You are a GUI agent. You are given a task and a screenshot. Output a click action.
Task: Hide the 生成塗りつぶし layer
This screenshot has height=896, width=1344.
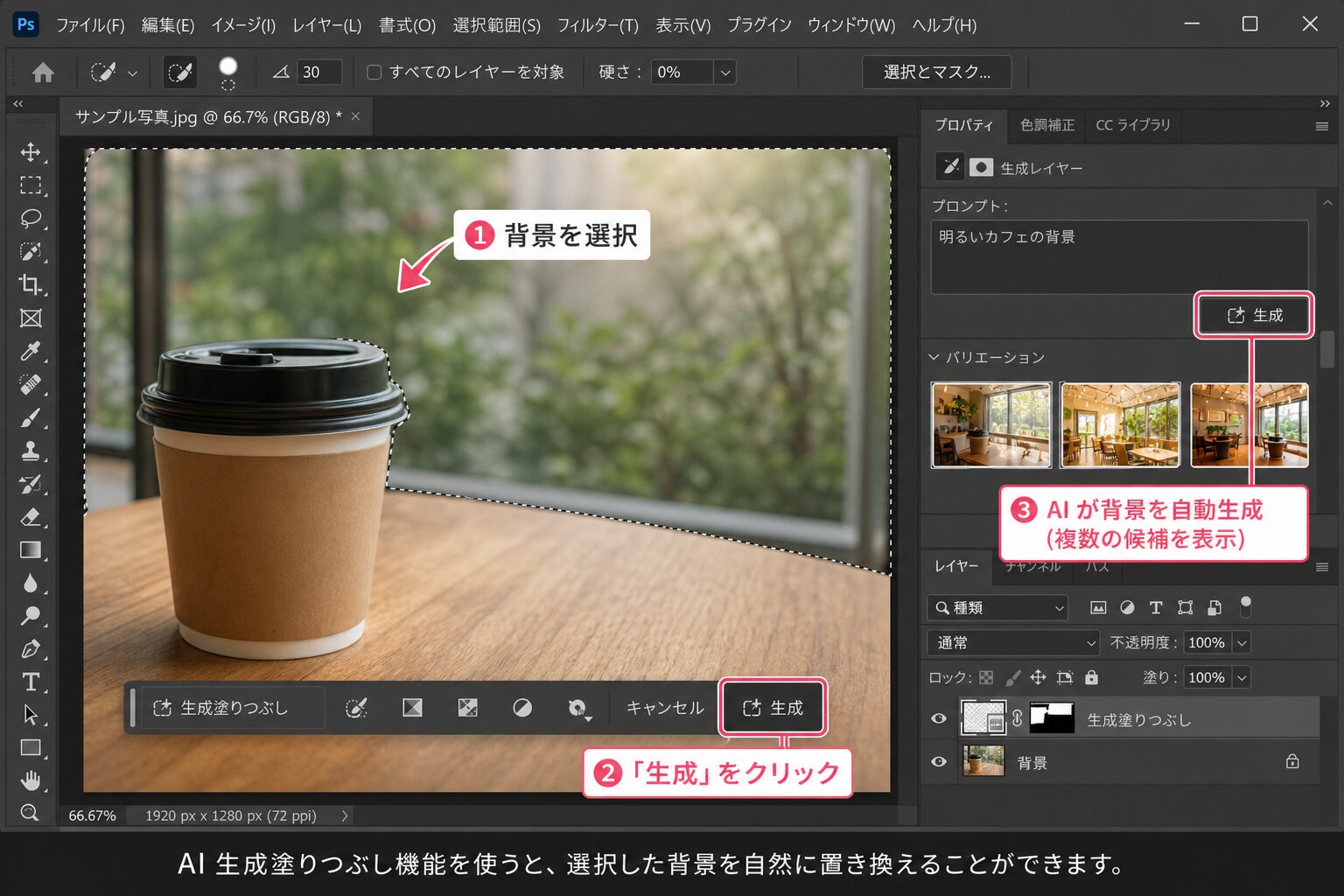click(939, 718)
